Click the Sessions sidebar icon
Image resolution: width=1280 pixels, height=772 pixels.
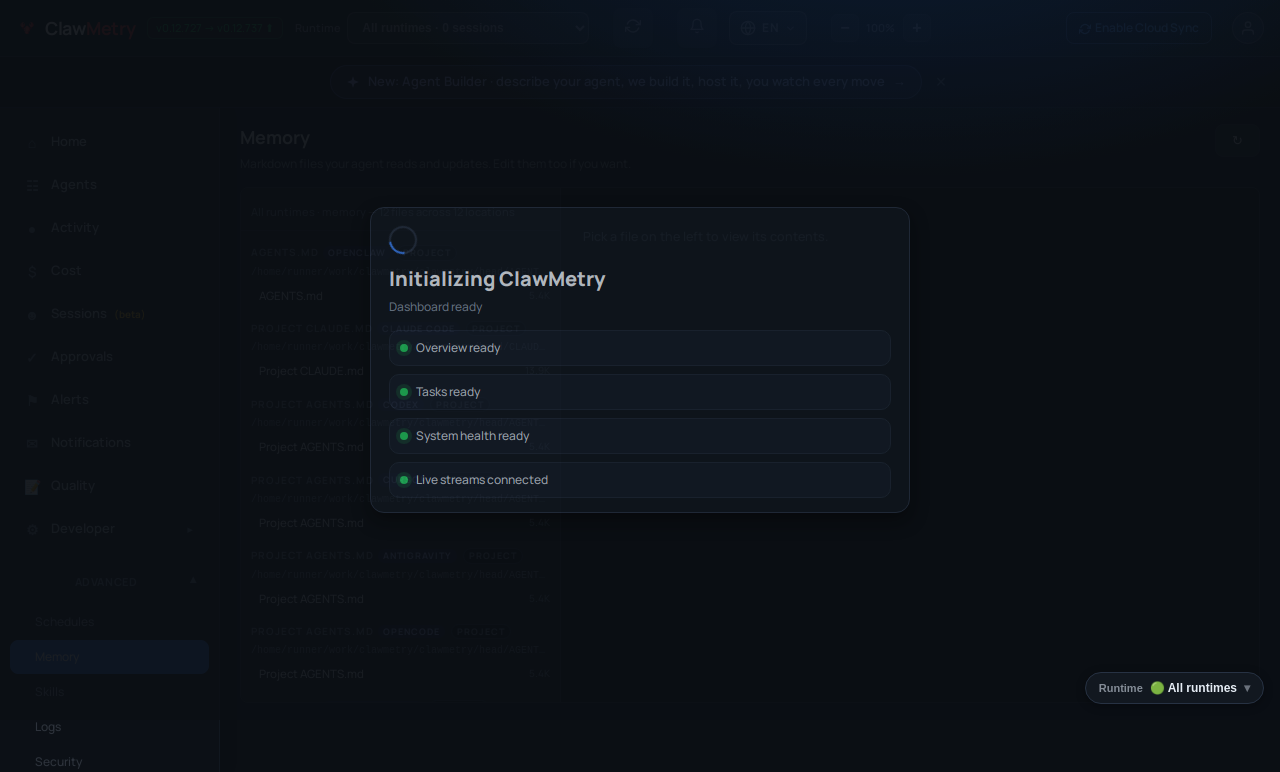(32, 314)
